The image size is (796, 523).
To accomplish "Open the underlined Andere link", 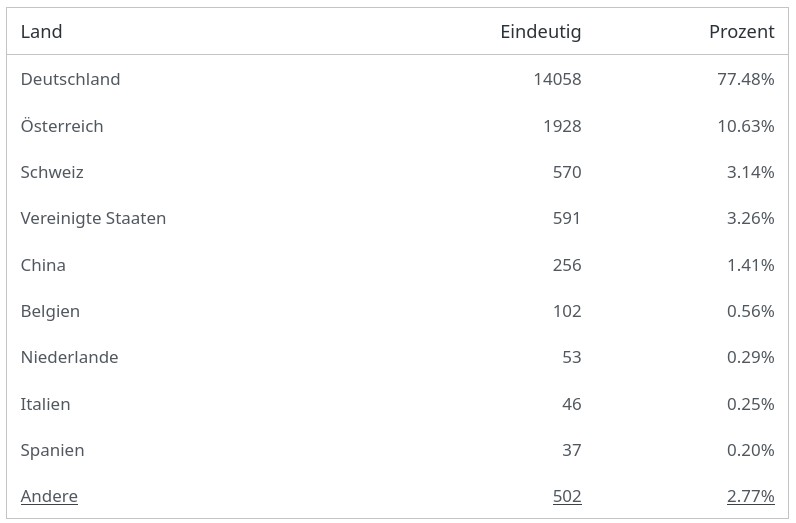I will point(49,496).
